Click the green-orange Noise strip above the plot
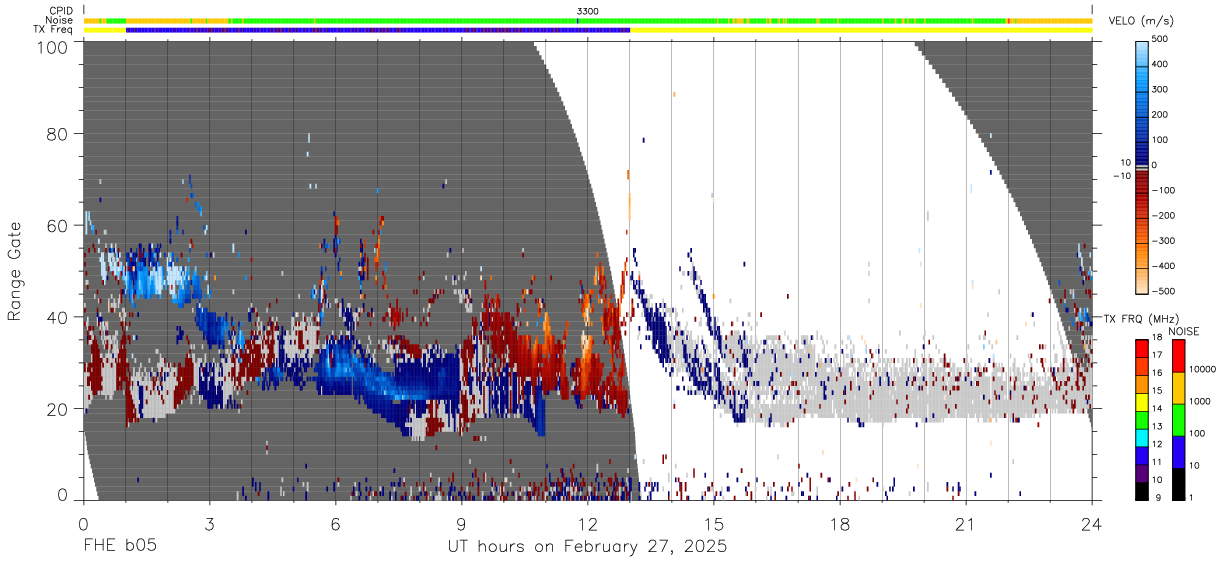The image size is (1228, 567). [588, 20]
